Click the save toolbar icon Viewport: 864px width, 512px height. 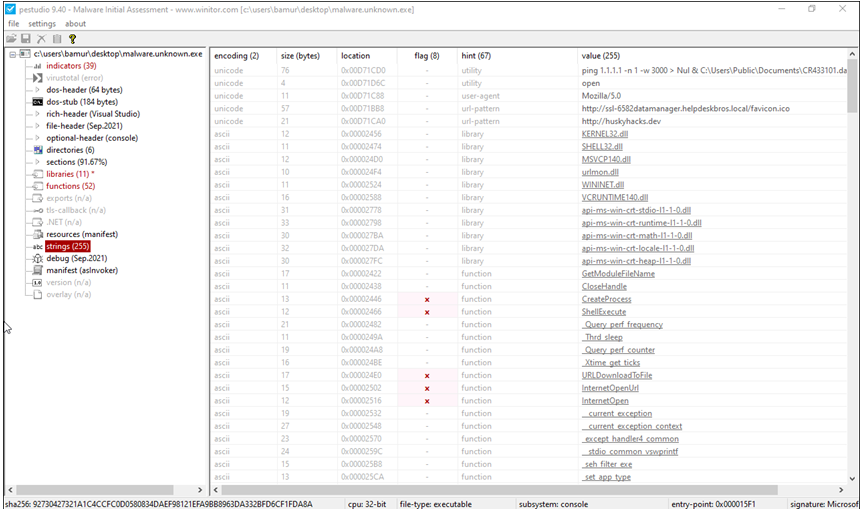[26, 39]
